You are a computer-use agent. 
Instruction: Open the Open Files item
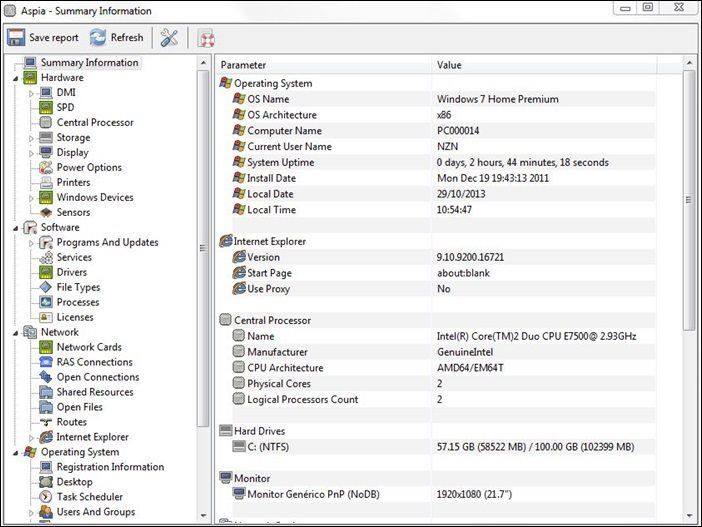coord(80,407)
